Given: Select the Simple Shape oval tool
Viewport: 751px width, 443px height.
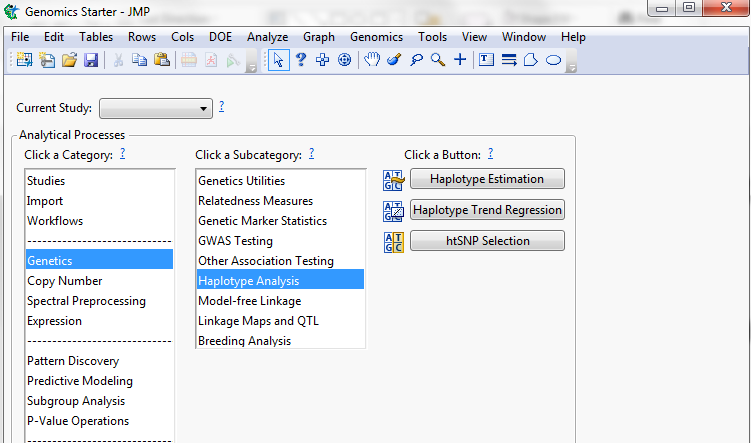Looking at the screenshot, I should pyautogui.click(x=553, y=60).
